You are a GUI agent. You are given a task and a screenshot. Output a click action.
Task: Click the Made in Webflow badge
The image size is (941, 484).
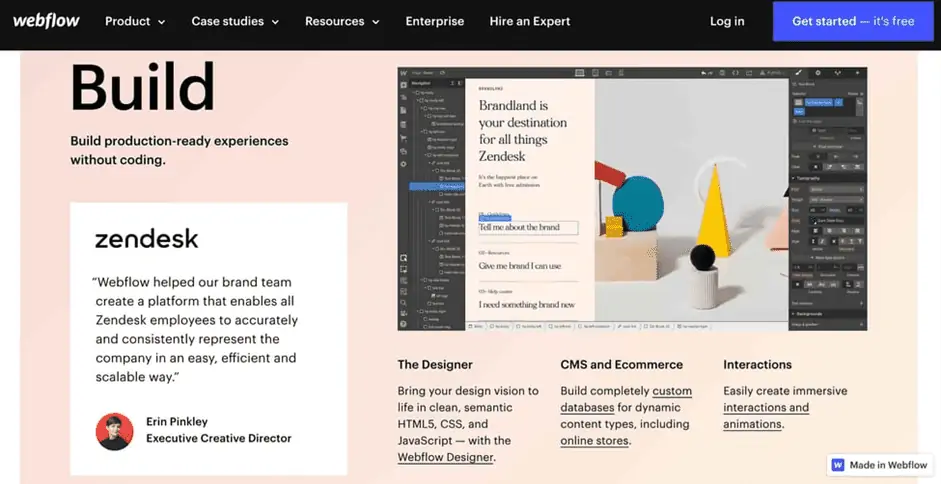tap(879, 465)
